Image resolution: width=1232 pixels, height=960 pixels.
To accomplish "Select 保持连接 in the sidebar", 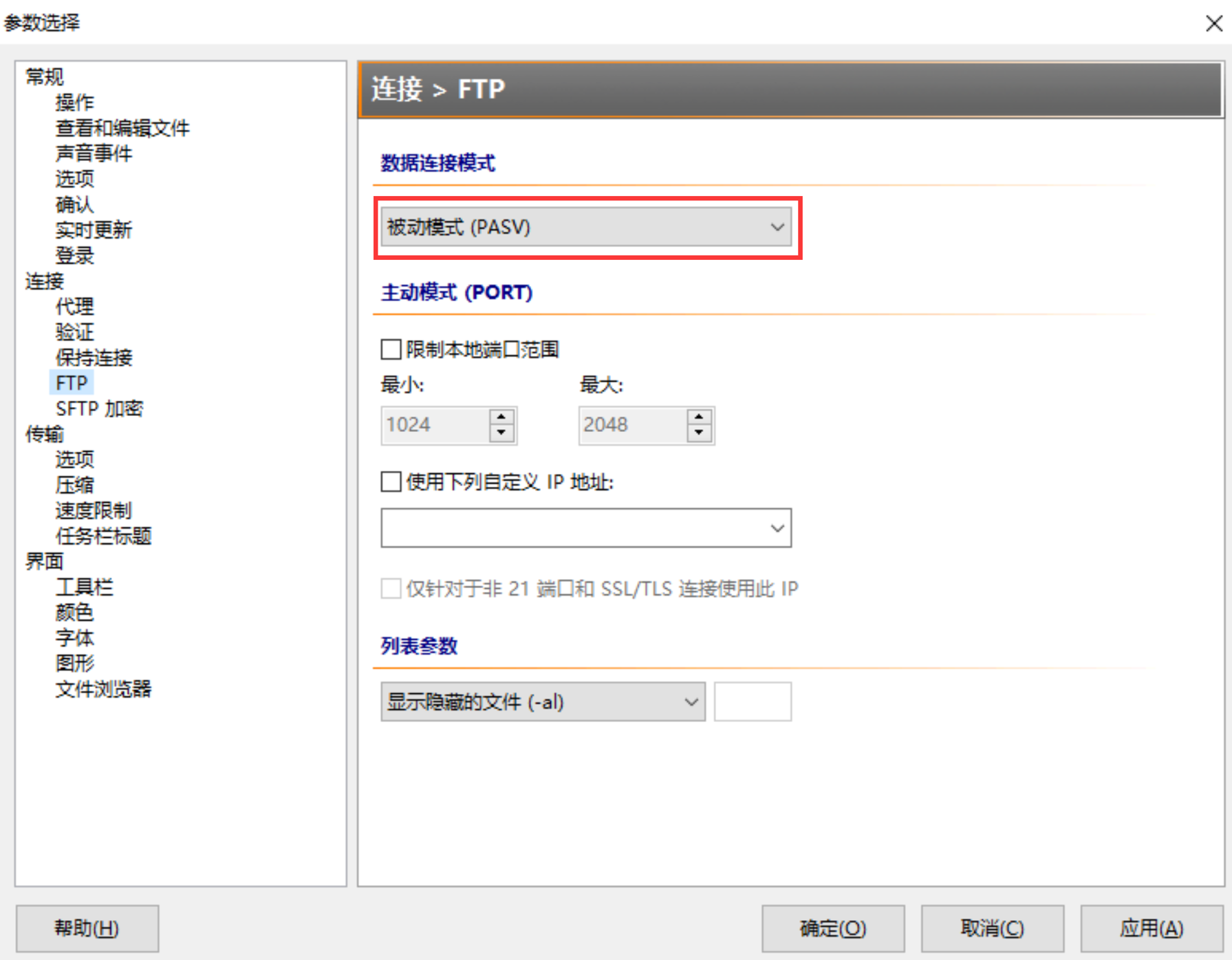I will pos(93,358).
